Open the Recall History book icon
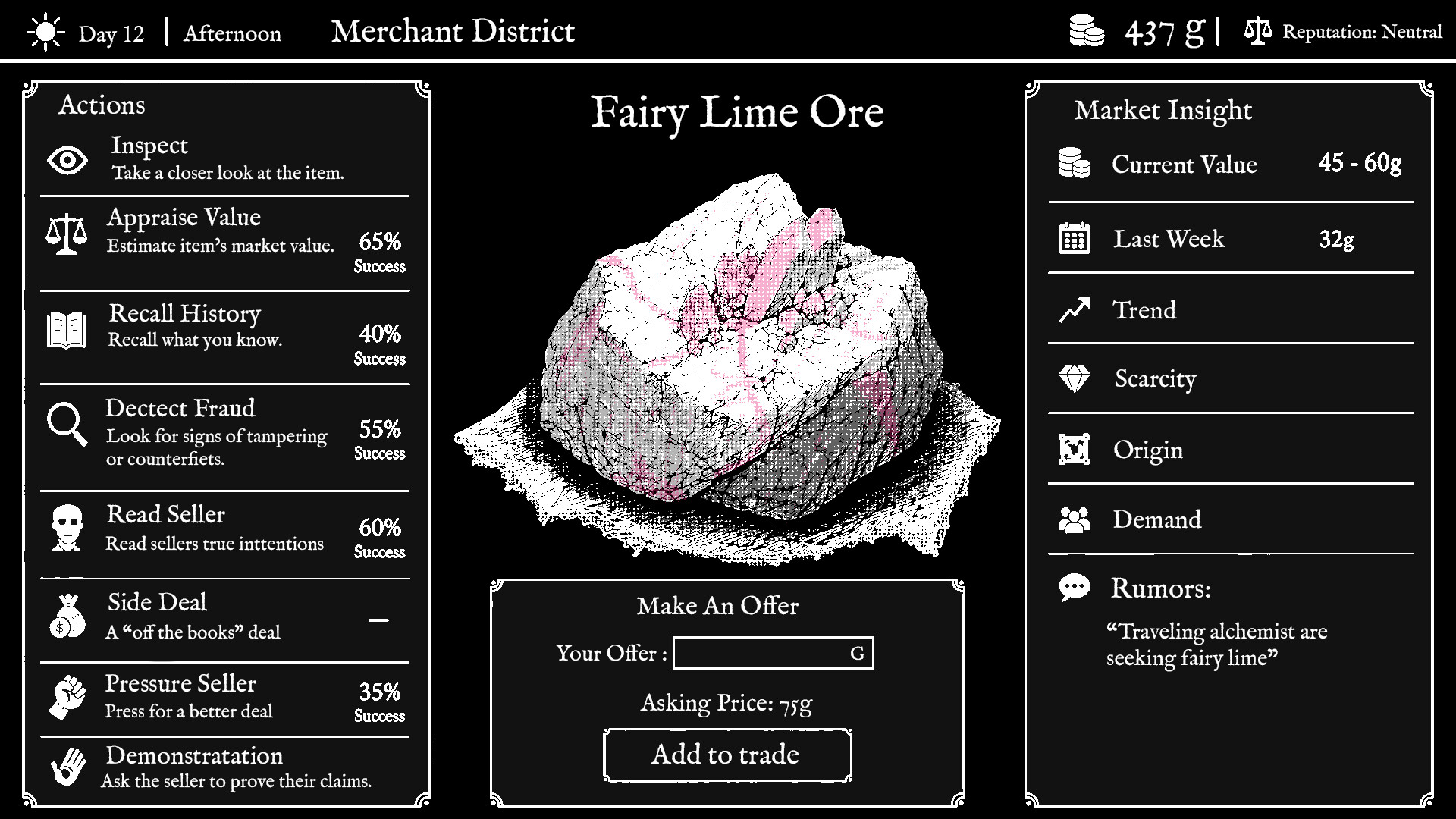The image size is (1456, 819). click(x=66, y=331)
